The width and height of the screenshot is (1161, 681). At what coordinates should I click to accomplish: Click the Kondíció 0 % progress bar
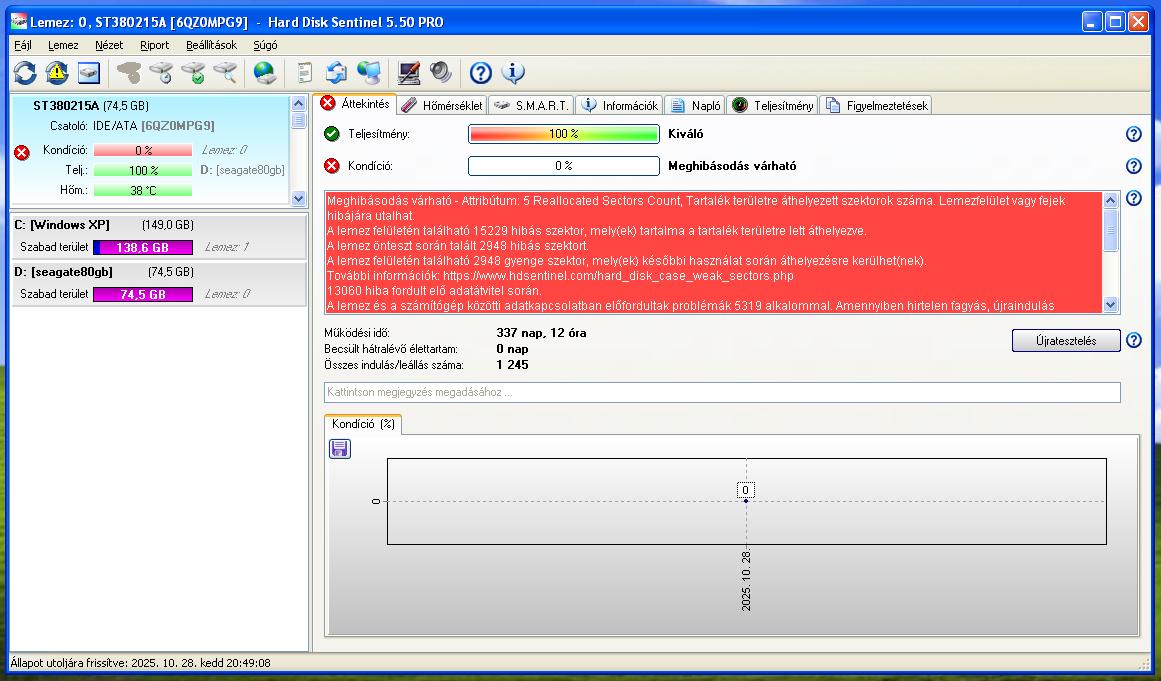[563, 166]
